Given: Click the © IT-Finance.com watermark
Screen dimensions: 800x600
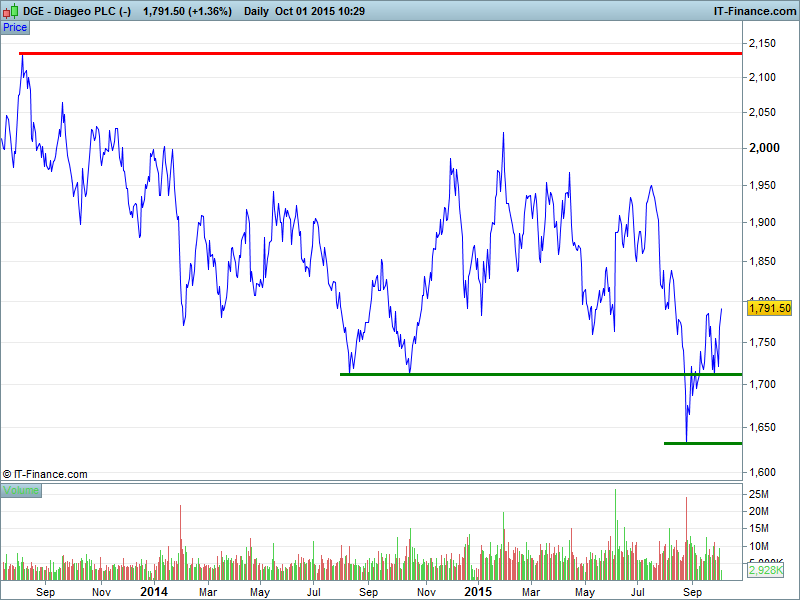Looking at the screenshot, I should click(x=46, y=474).
